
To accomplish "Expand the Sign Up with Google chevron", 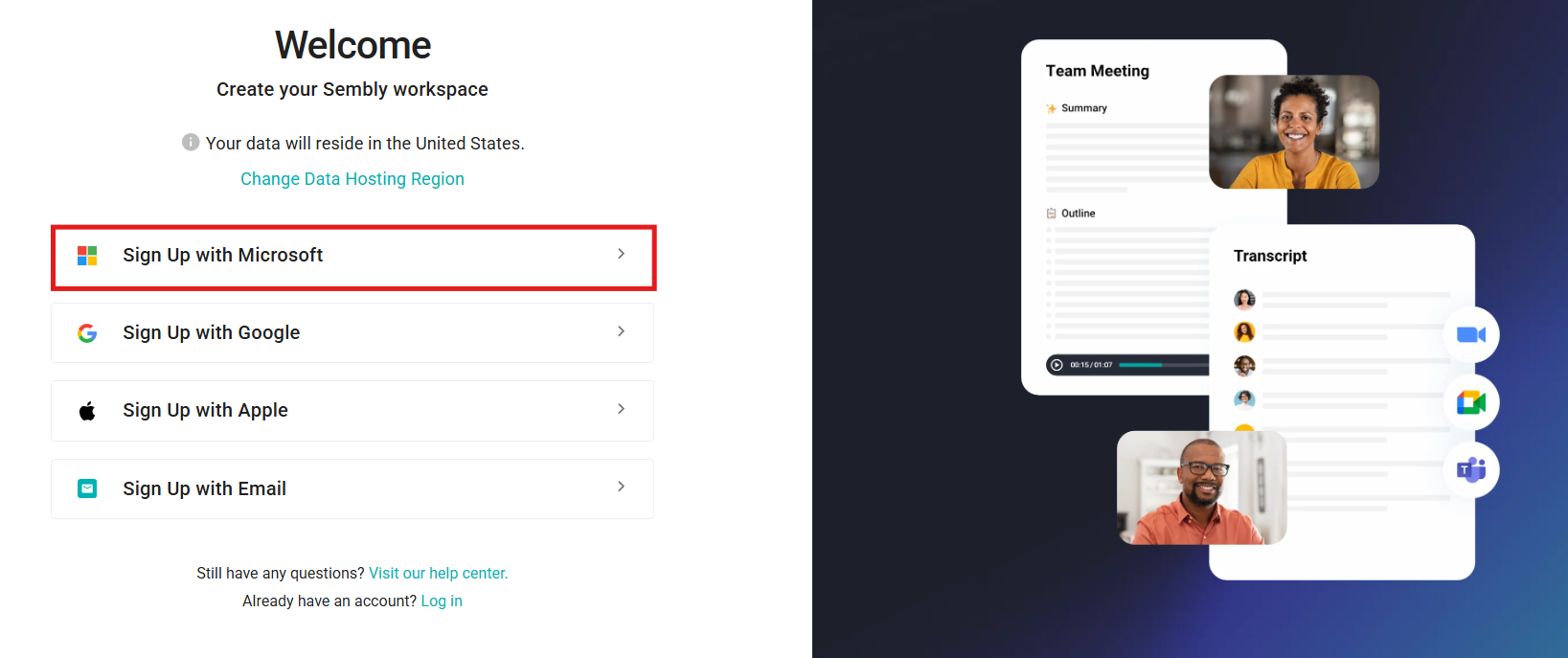I will 621,331.
